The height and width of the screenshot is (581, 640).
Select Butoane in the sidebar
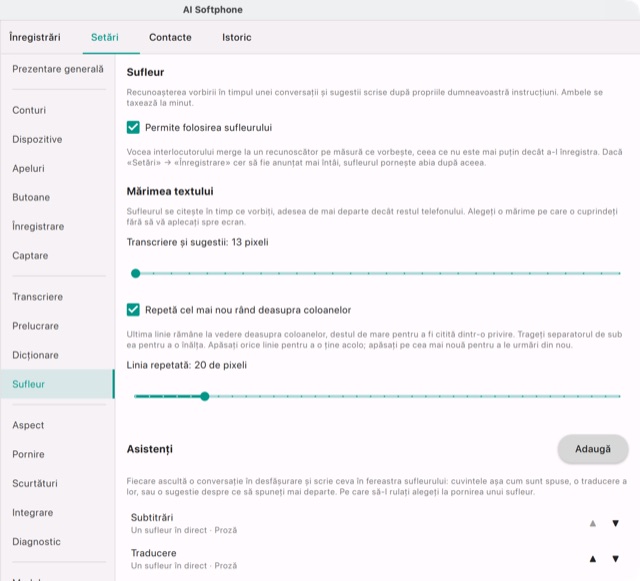(x=58, y=197)
